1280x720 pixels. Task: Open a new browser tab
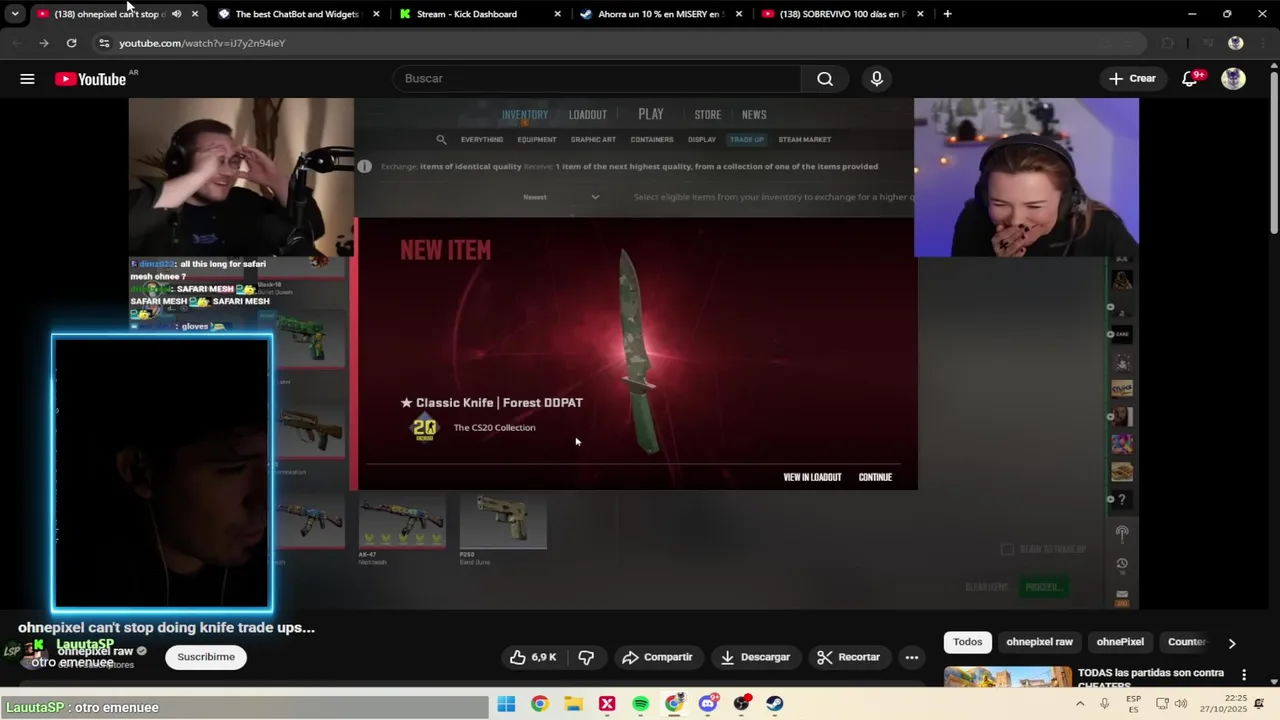pos(947,14)
